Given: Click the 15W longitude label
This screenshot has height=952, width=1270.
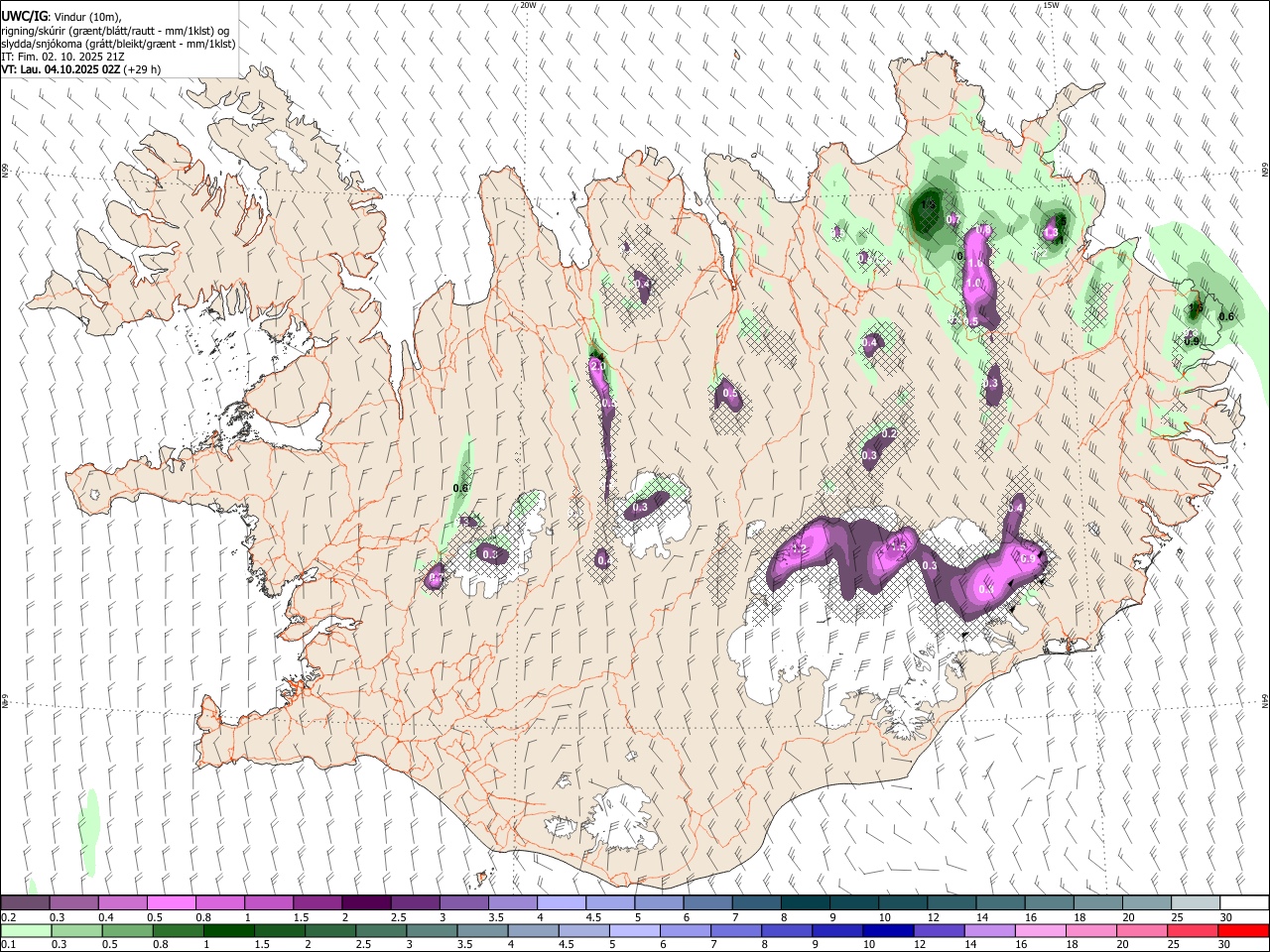Looking at the screenshot, I should [1052, 5].
